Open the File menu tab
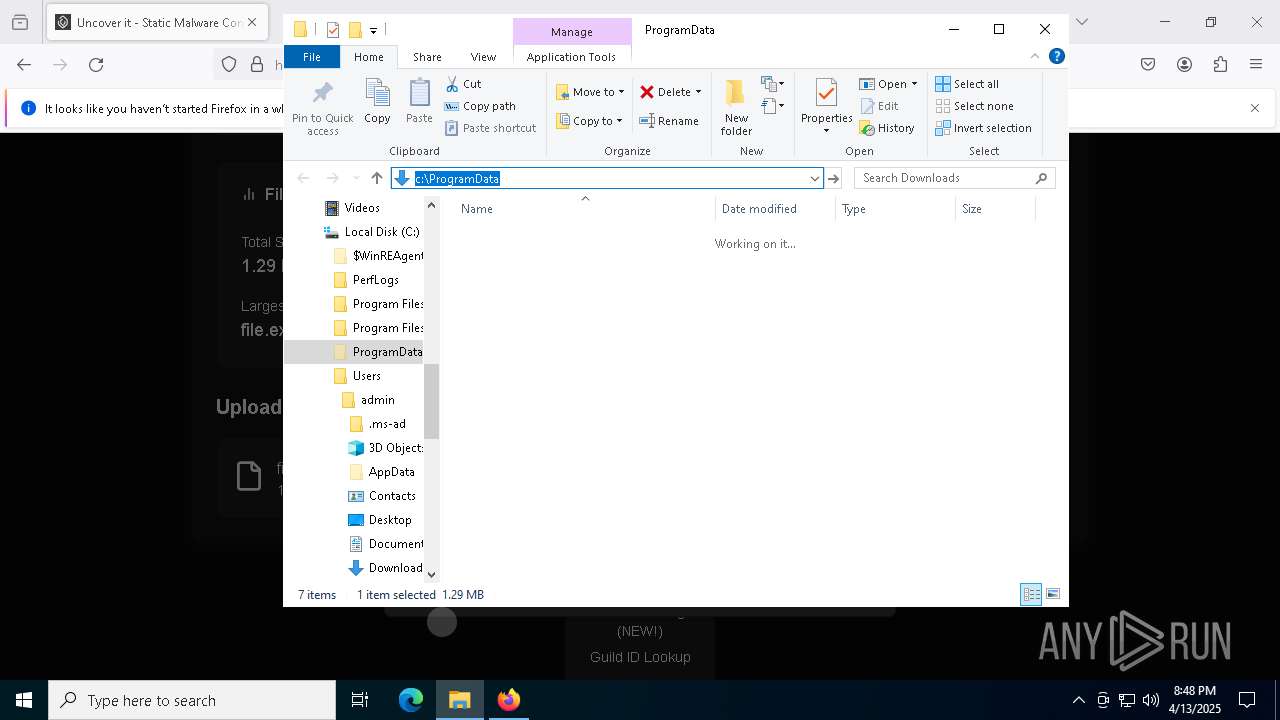Viewport: 1280px width, 720px height. tap(312, 57)
